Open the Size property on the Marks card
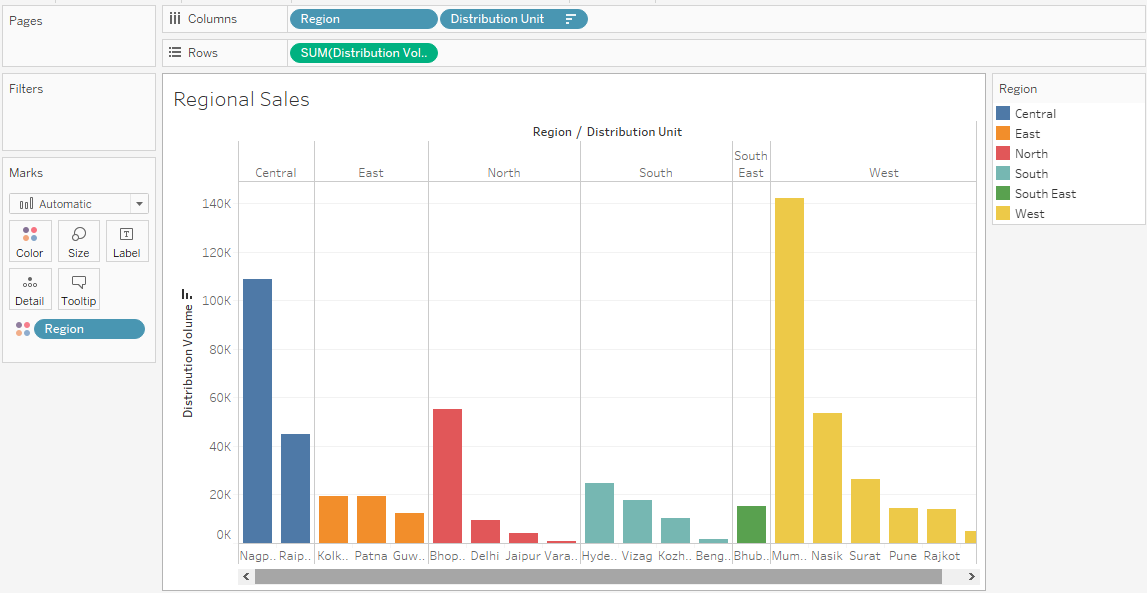The height and width of the screenshot is (593, 1147). click(78, 240)
